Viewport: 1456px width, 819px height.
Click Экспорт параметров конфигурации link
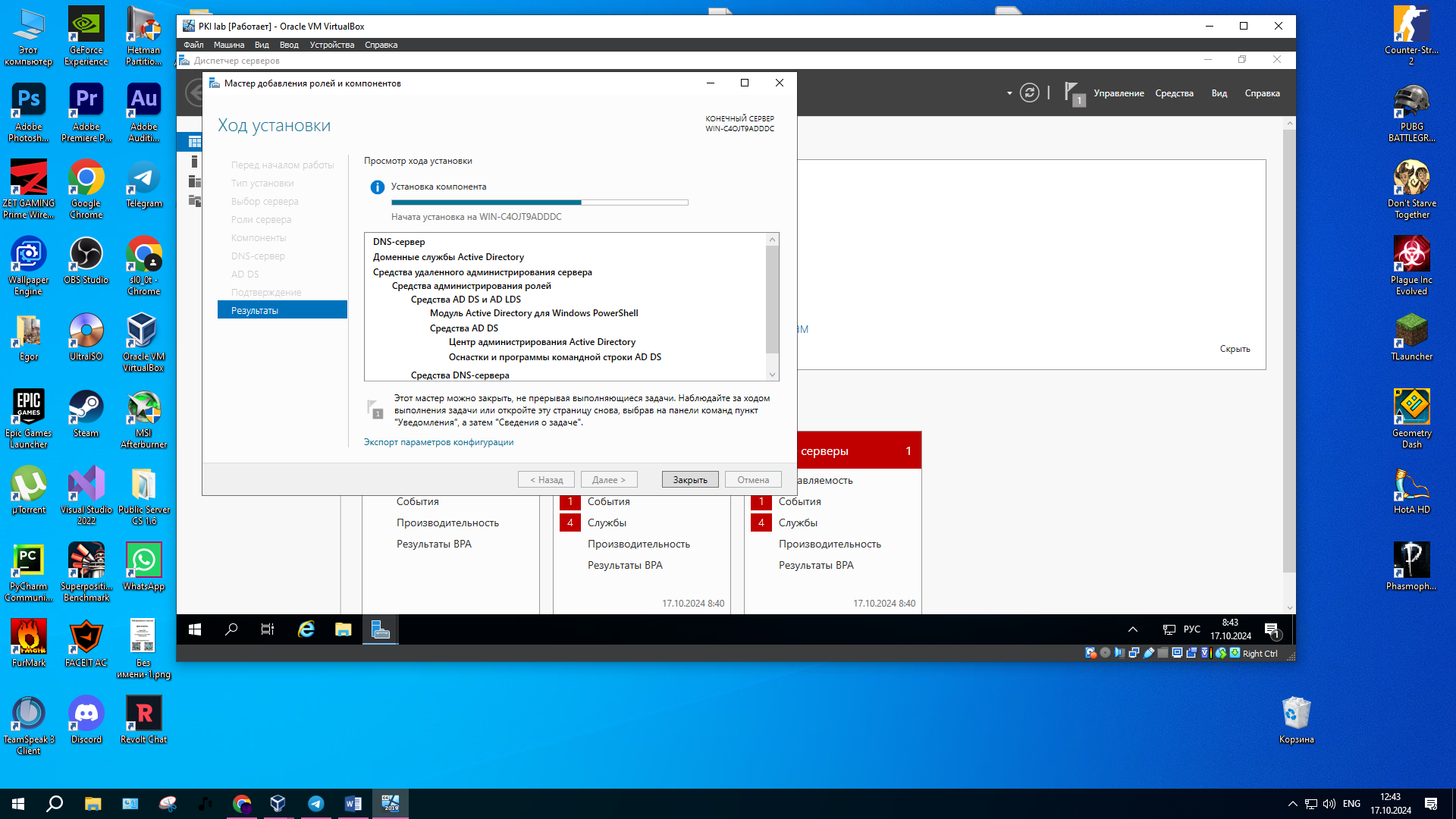pyautogui.click(x=438, y=442)
